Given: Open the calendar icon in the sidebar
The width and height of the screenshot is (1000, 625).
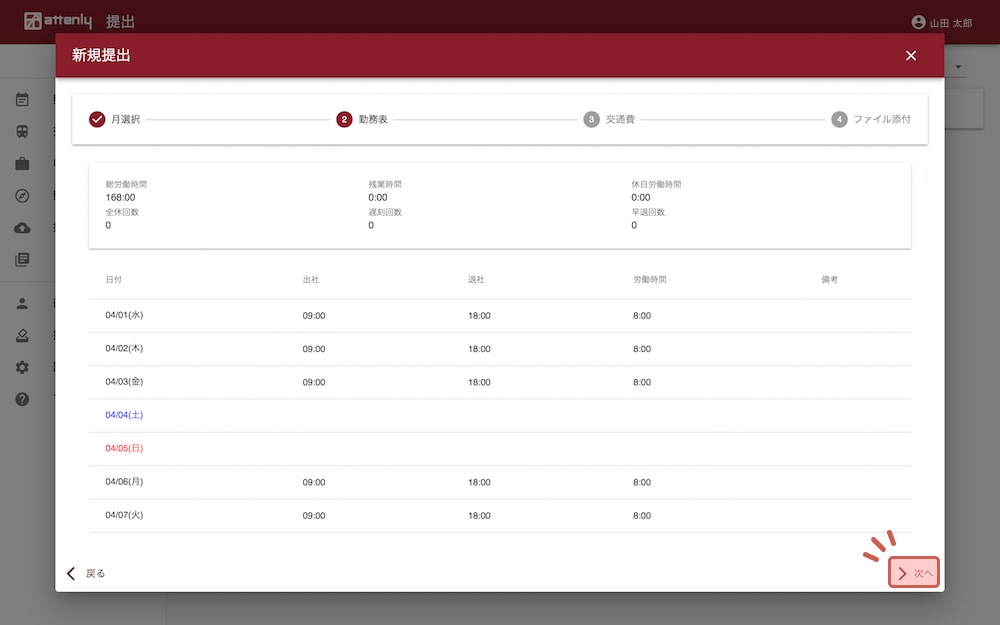Looking at the screenshot, I should click(x=22, y=100).
